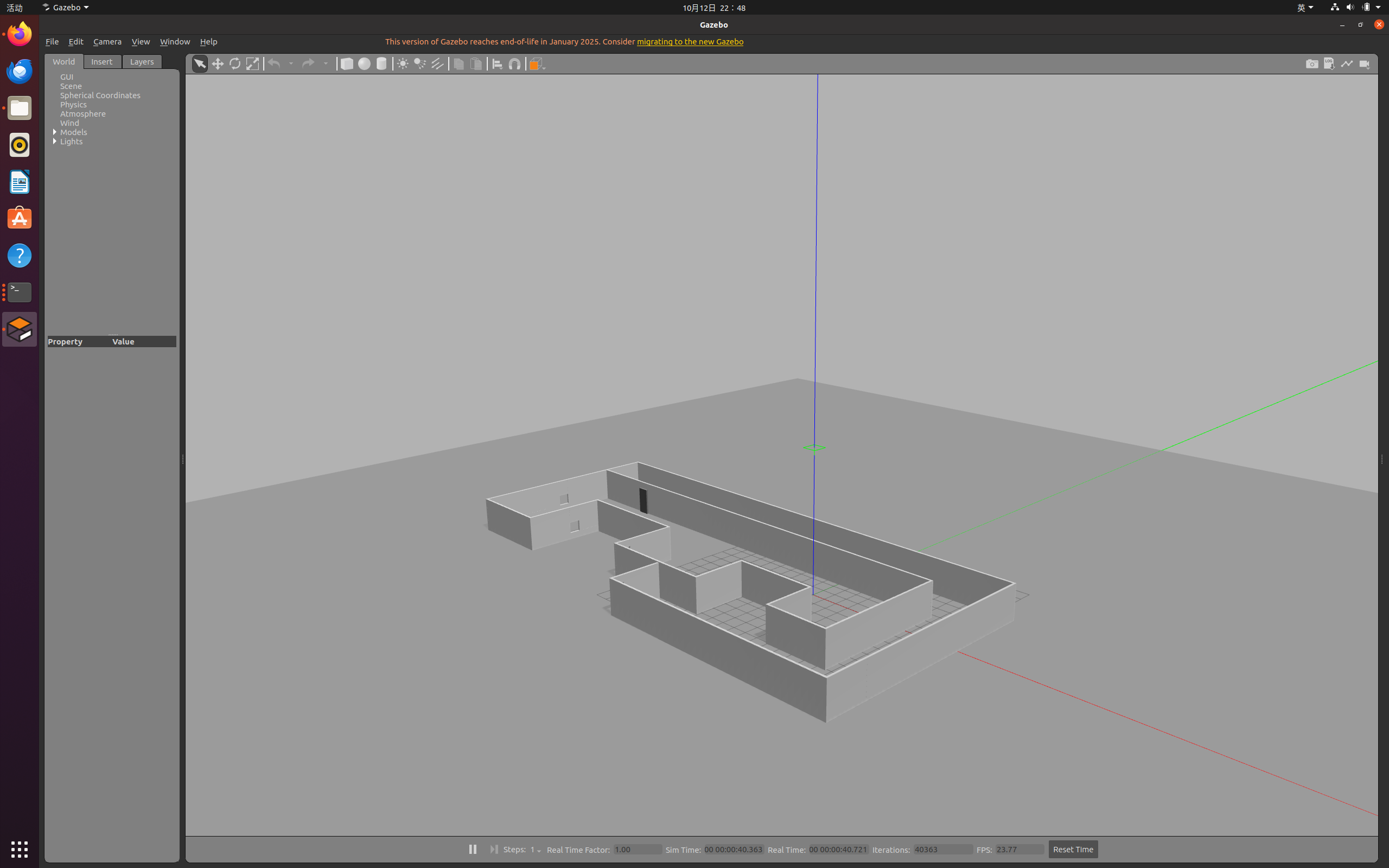Viewport: 1389px width, 868px height.
Task: Switch to the Insert tab
Action: point(101,61)
